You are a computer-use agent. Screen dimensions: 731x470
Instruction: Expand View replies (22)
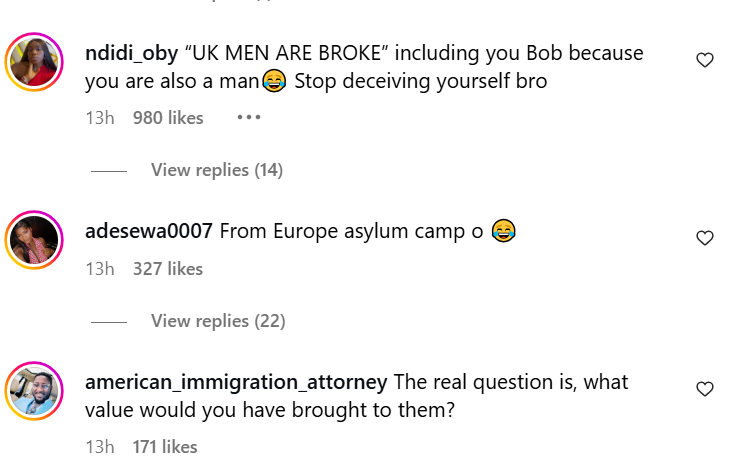point(217,321)
